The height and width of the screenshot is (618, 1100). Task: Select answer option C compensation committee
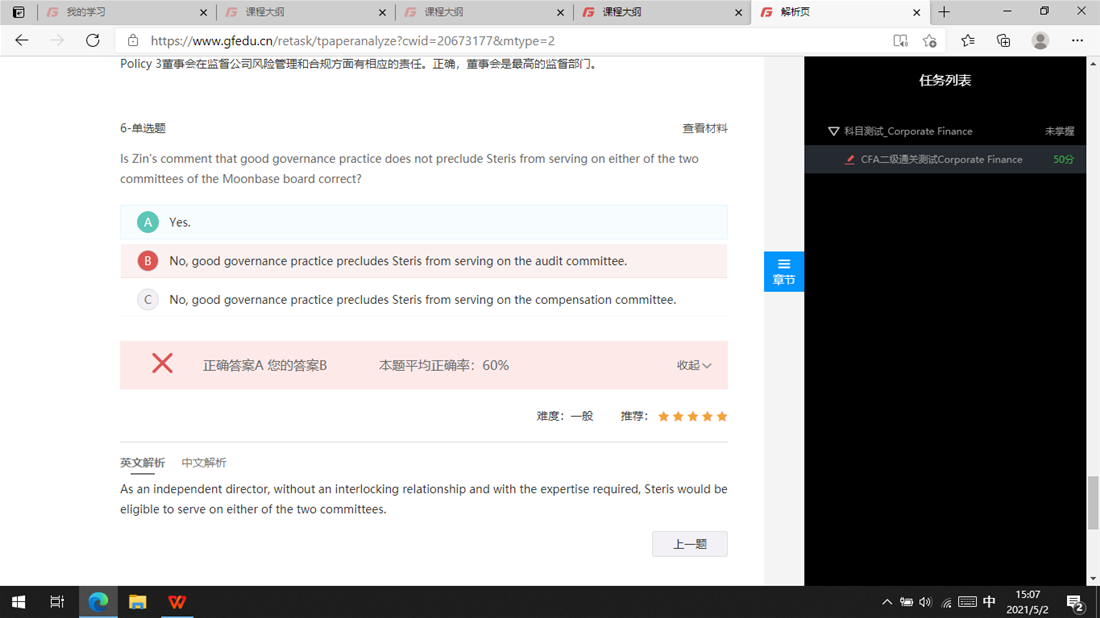[x=424, y=300]
